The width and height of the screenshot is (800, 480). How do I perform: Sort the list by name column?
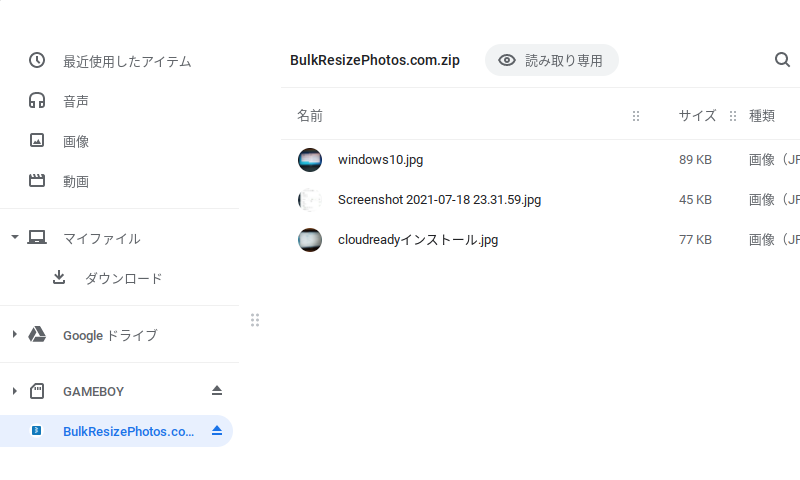pyautogui.click(x=310, y=116)
